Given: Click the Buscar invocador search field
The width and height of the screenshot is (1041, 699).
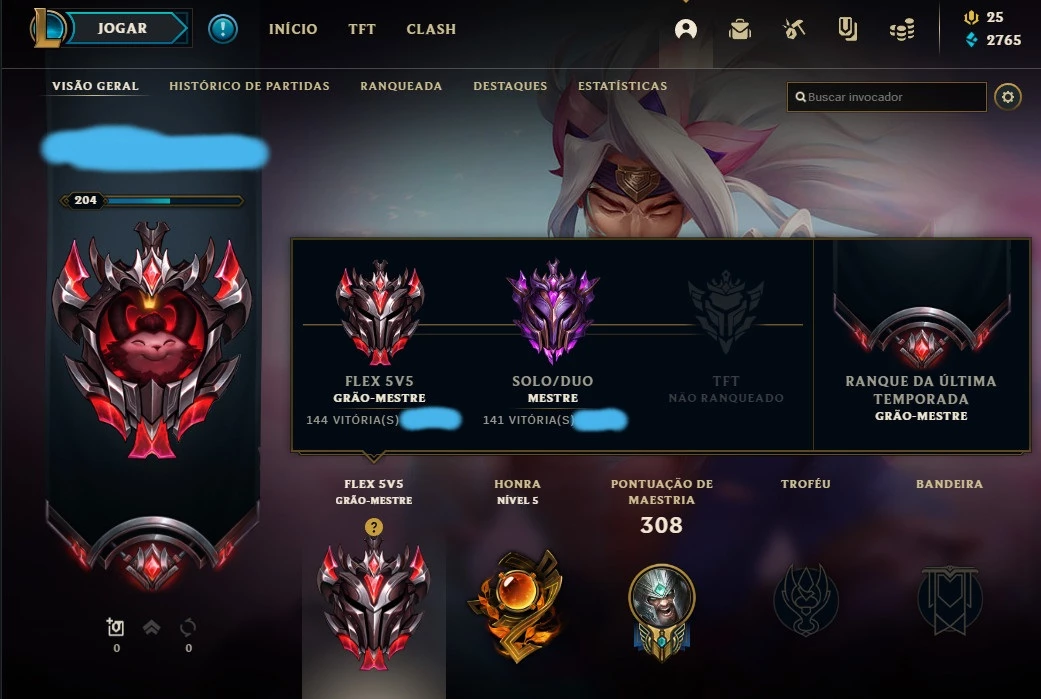Looking at the screenshot, I should coord(886,97).
